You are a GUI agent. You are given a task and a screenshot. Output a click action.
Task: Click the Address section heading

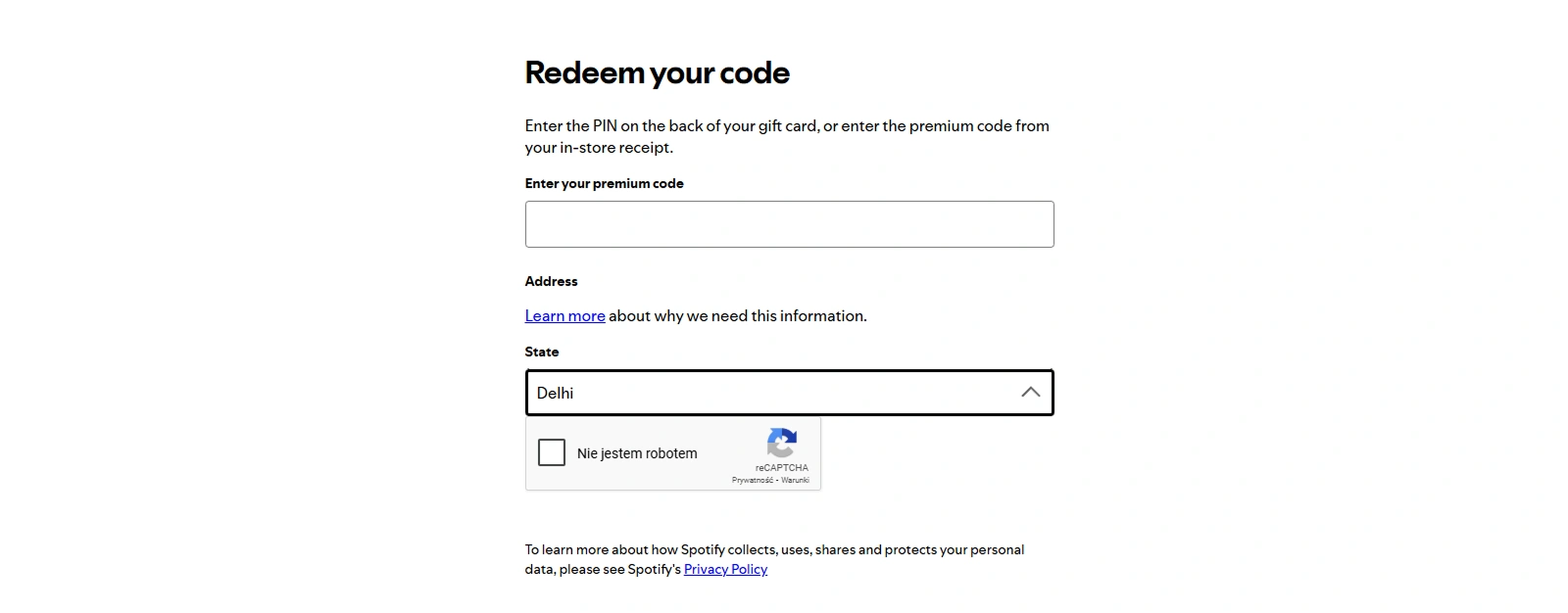(551, 281)
